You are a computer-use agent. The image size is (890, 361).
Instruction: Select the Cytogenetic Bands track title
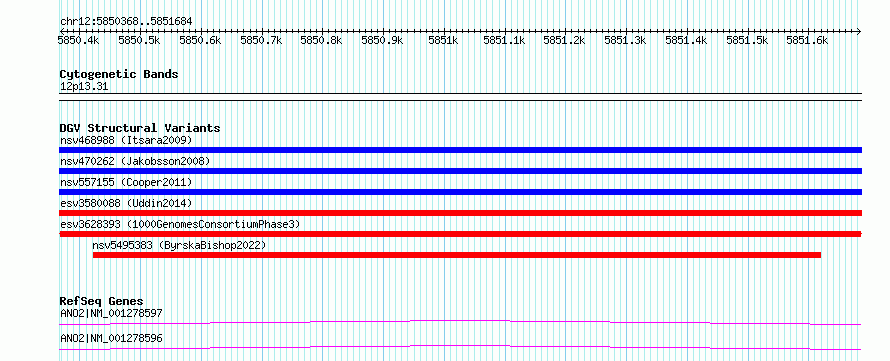[x=119, y=74]
